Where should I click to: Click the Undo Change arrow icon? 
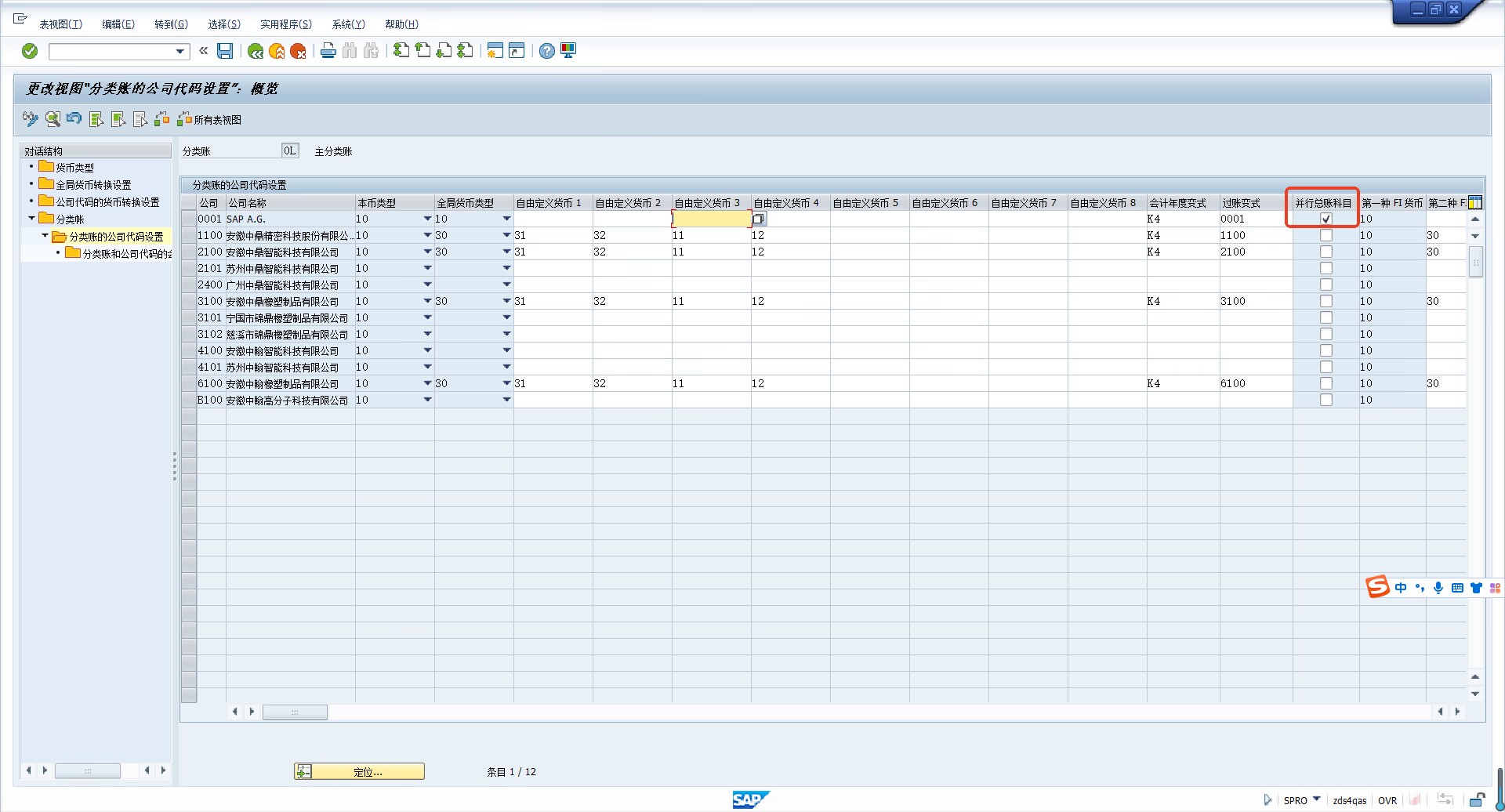74,119
